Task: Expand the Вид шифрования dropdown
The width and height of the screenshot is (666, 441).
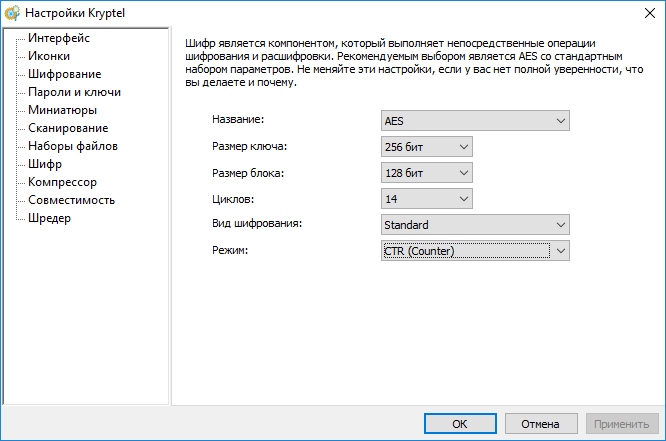Action: coord(476,225)
